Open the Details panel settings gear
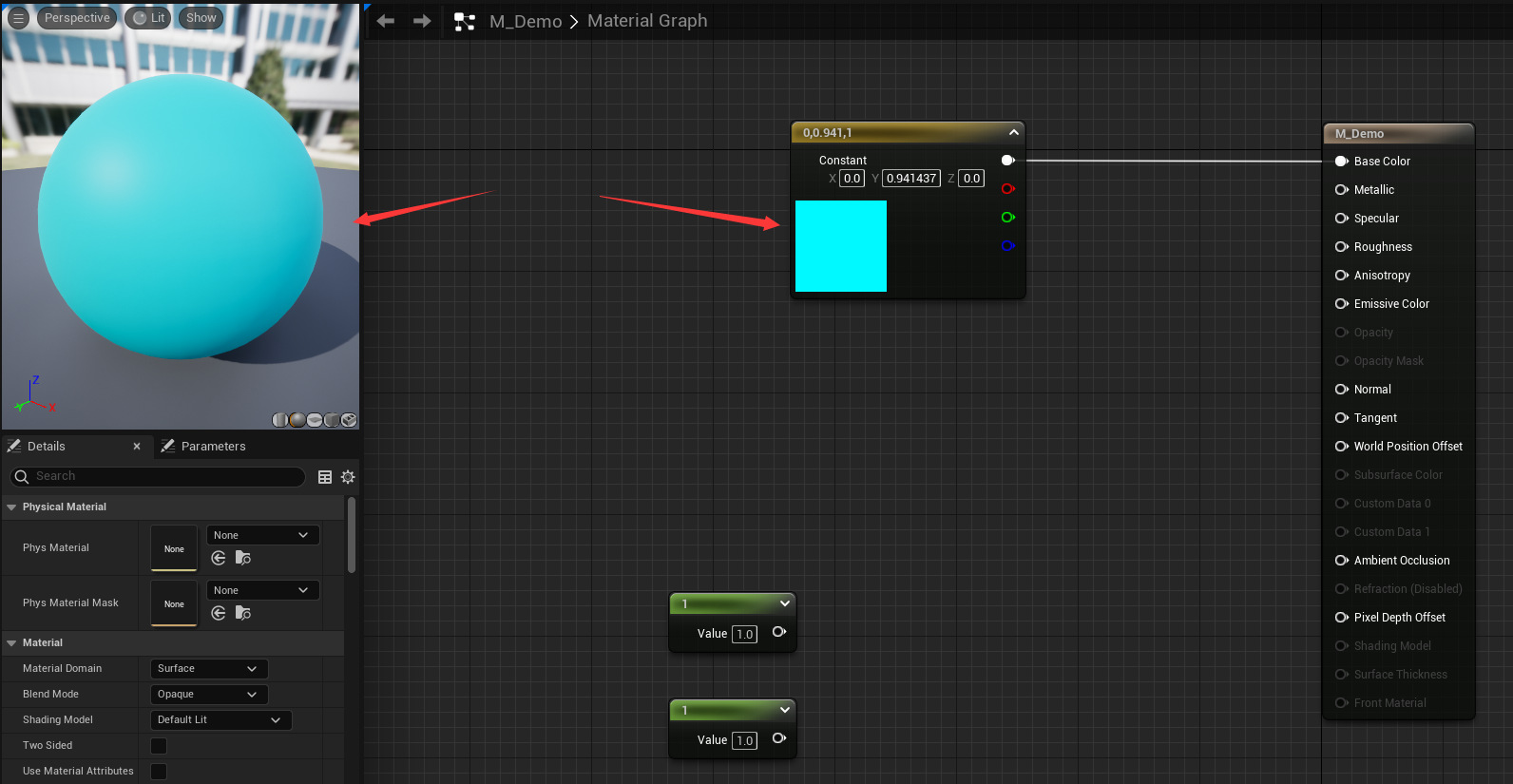 click(x=348, y=477)
